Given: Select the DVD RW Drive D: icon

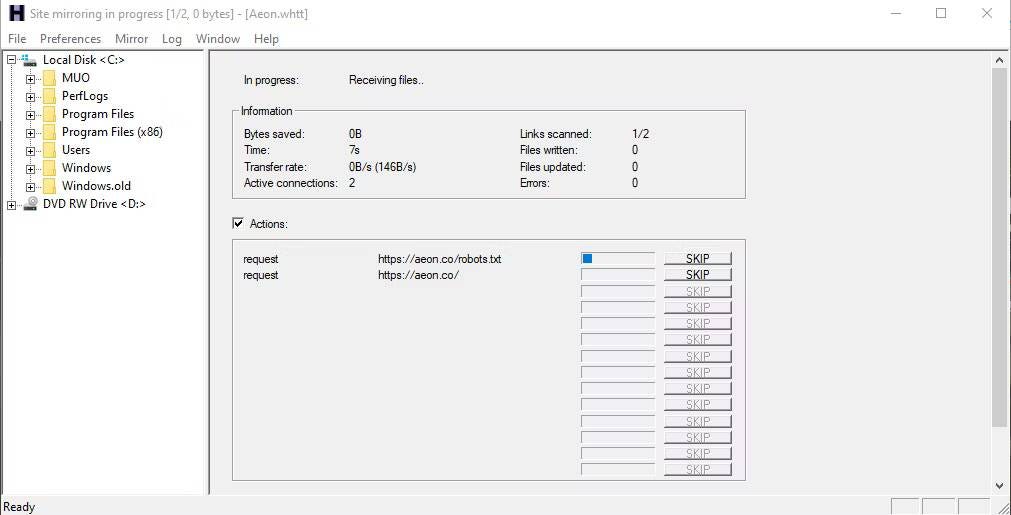Looking at the screenshot, I should (x=30, y=204).
